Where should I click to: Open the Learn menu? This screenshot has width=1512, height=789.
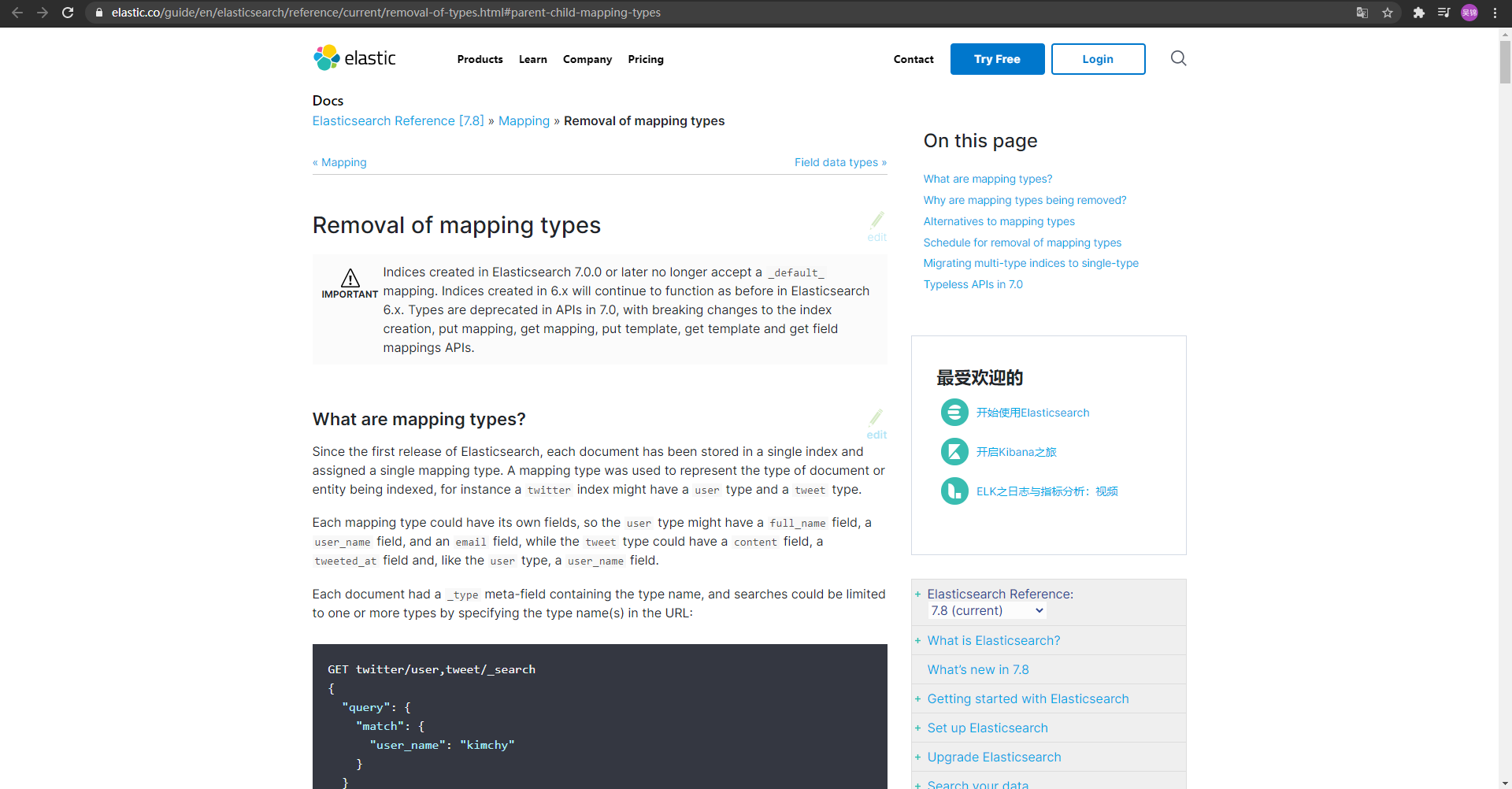533,59
